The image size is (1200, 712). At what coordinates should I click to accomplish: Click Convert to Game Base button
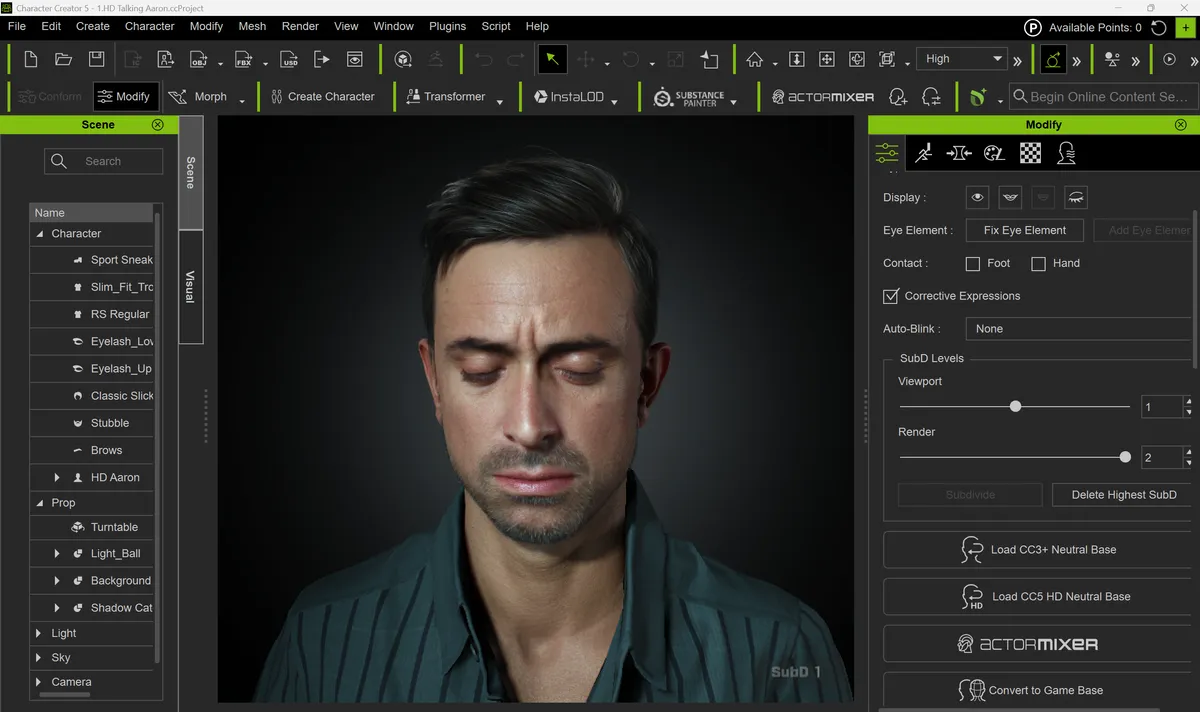(1039, 690)
